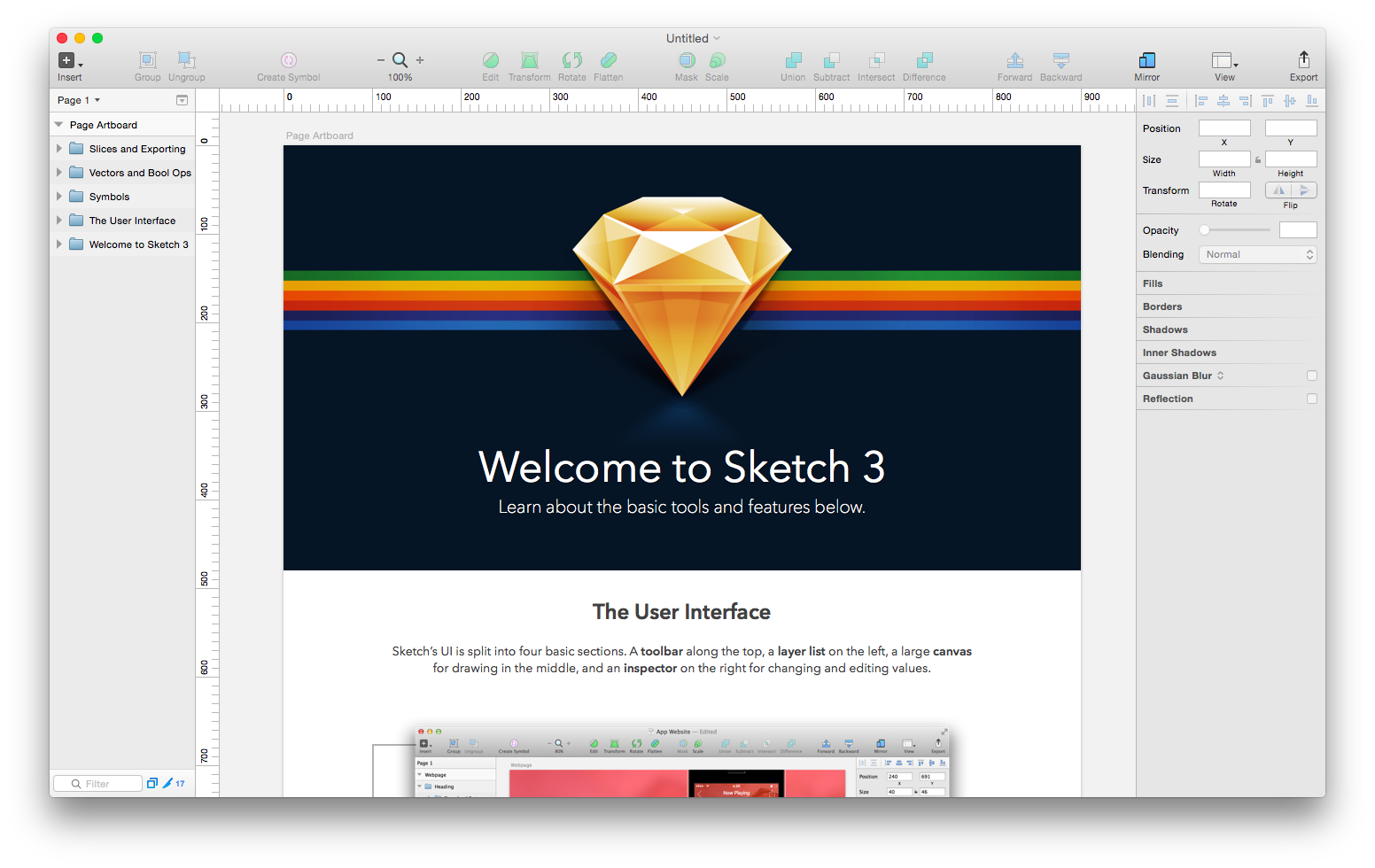Click the flip vertical button
The width and height of the screenshot is (1375, 868).
coord(1304,190)
